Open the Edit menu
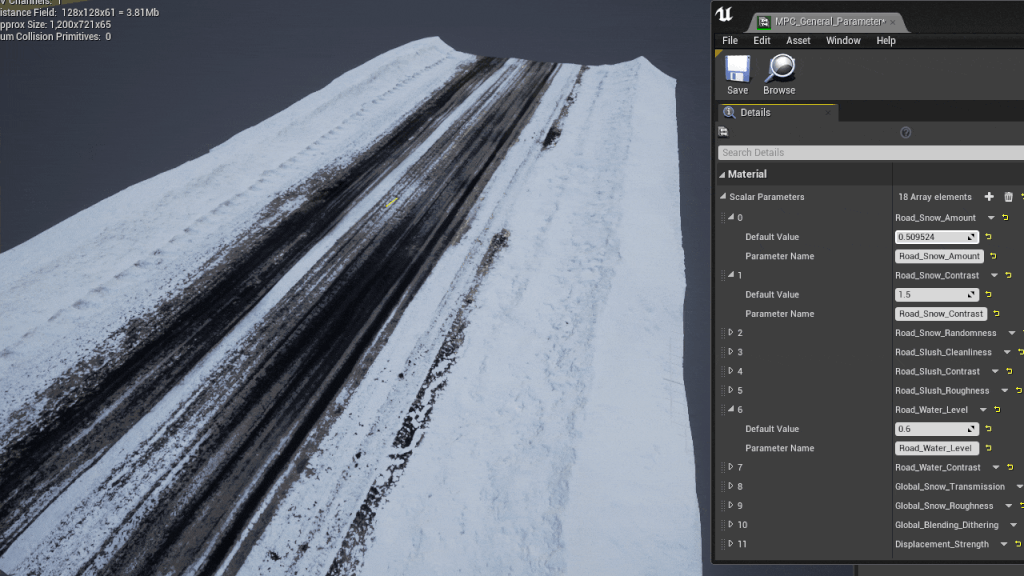The width and height of the screenshot is (1024, 576). (x=761, y=40)
